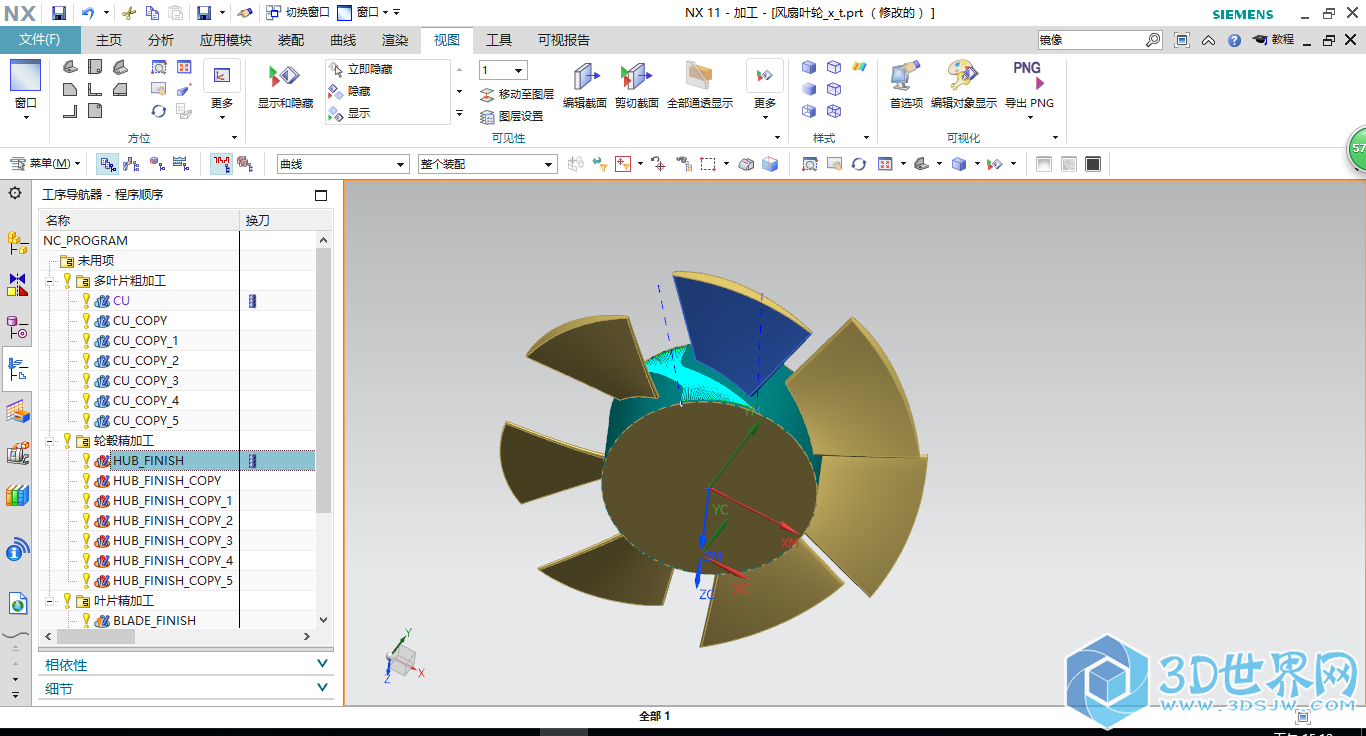This screenshot has width=1366, height=736.
Task: Click the help question mark icon
Action: click(x=1234, y=40)
